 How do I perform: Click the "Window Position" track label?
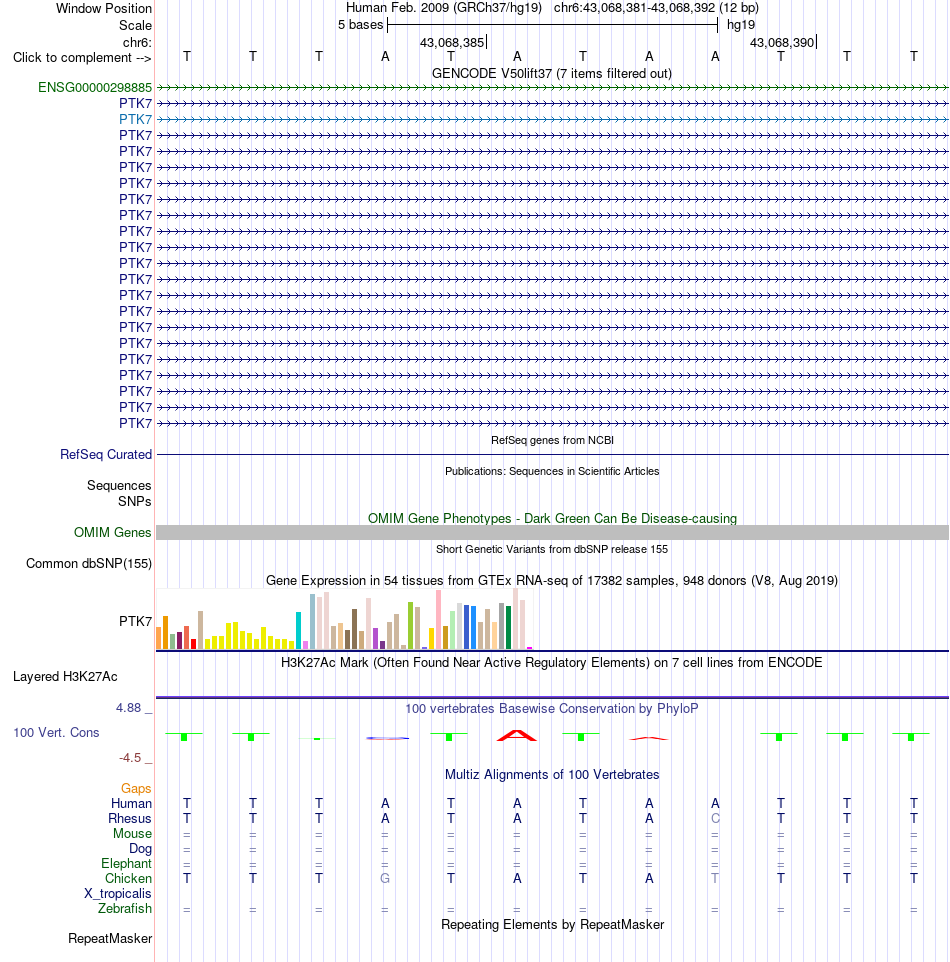pyautogui.click(x=104, y=9)
